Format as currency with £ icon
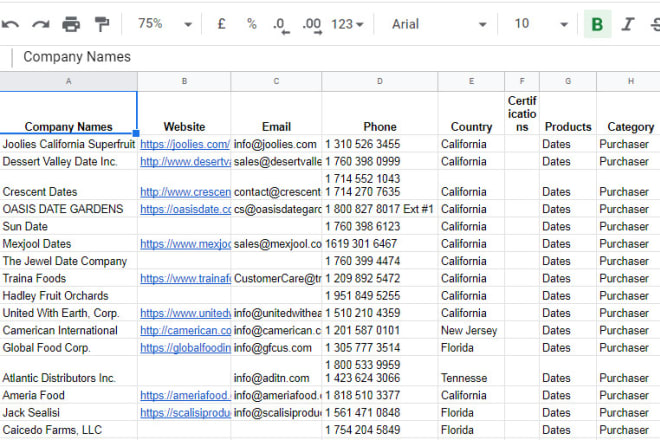The height and width of the screenshot is (440, 660). coord(221,24)
